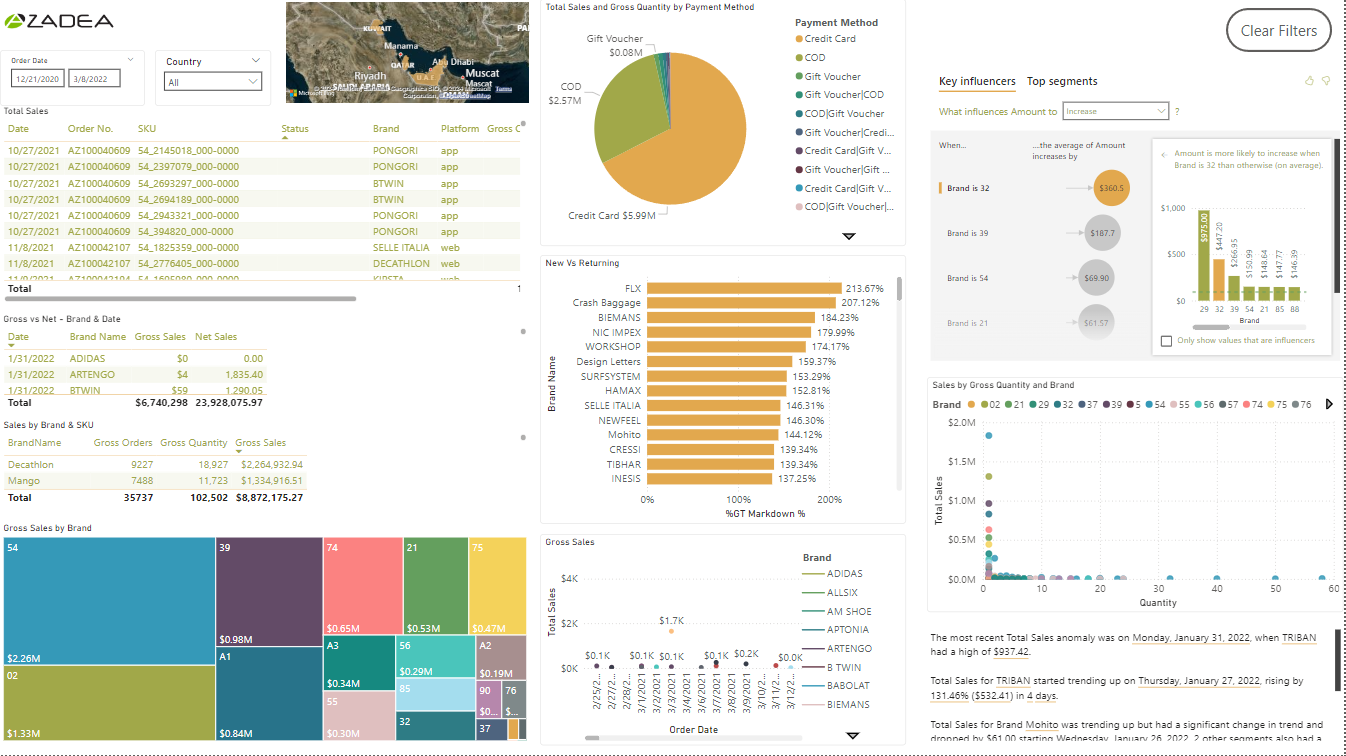
Task: Select the Crash Baggage bar
Action: click(x=741, y=303)
